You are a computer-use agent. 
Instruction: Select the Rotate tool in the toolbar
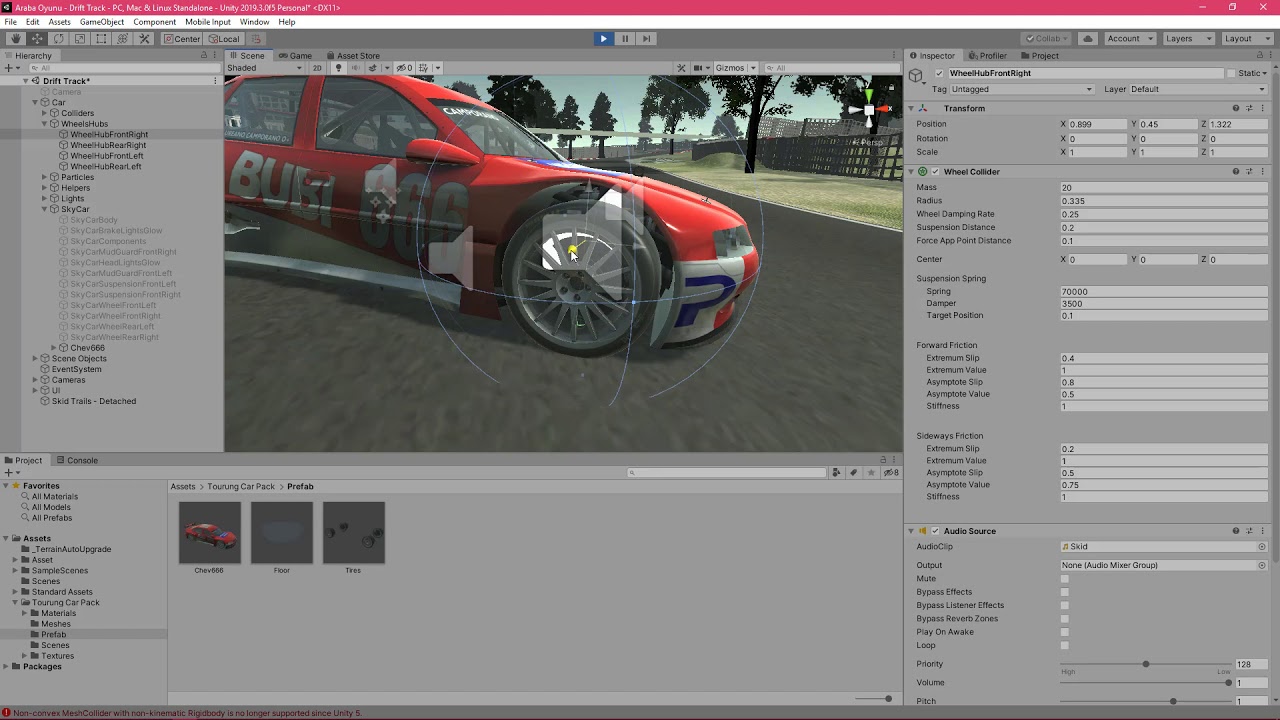pyautogui.click(x=58, y=39)
